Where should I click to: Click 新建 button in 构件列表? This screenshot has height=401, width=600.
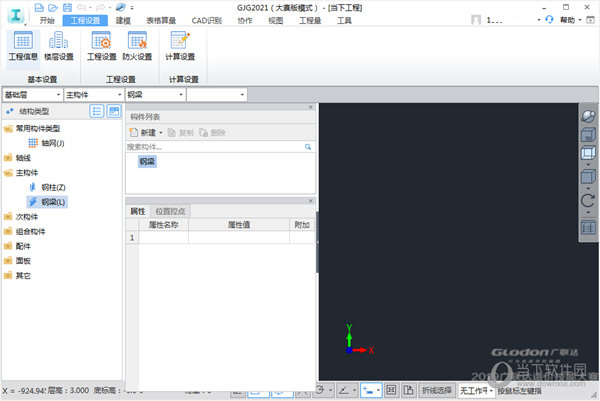143,133
